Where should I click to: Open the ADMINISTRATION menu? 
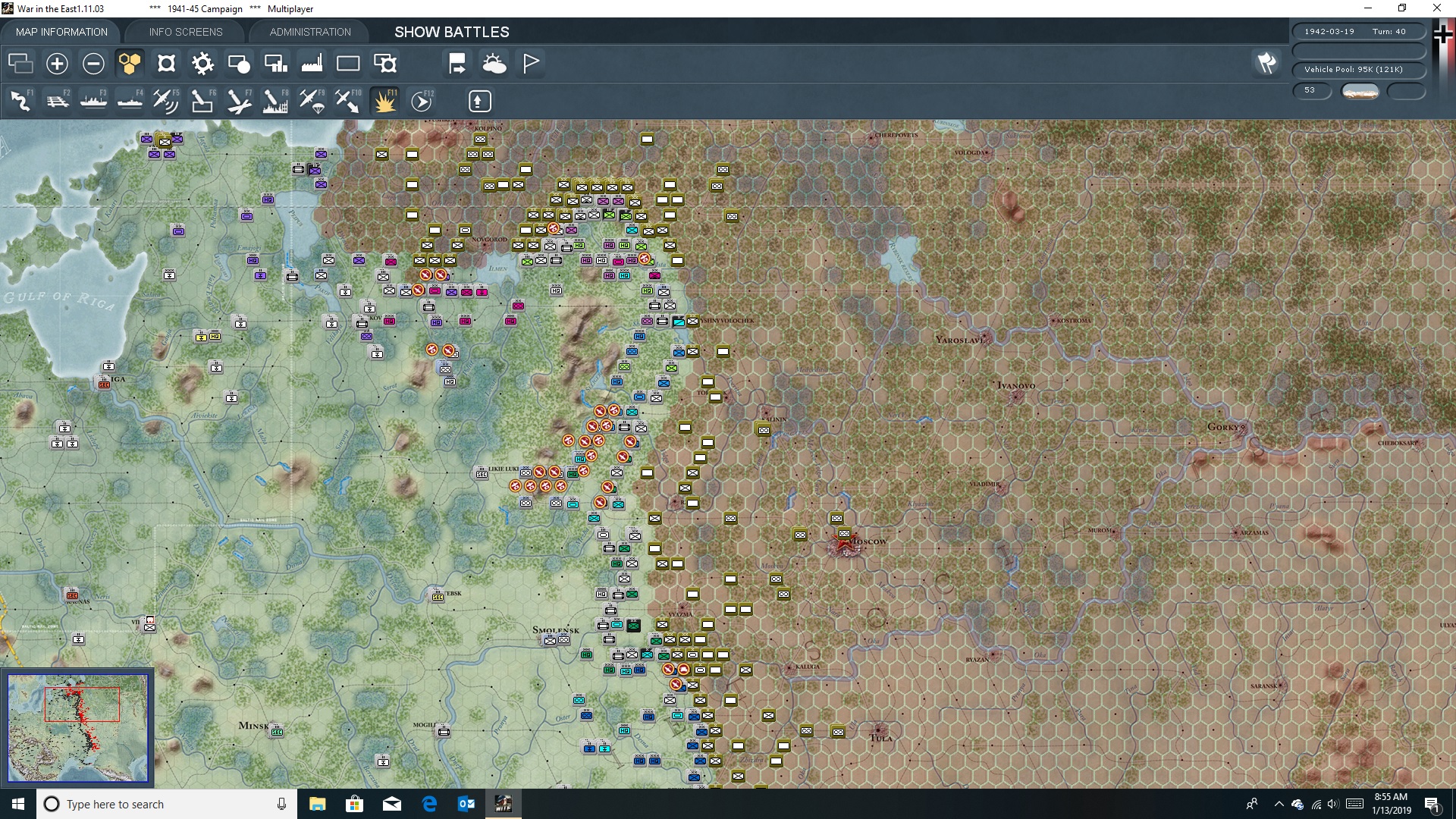(309, 32)
